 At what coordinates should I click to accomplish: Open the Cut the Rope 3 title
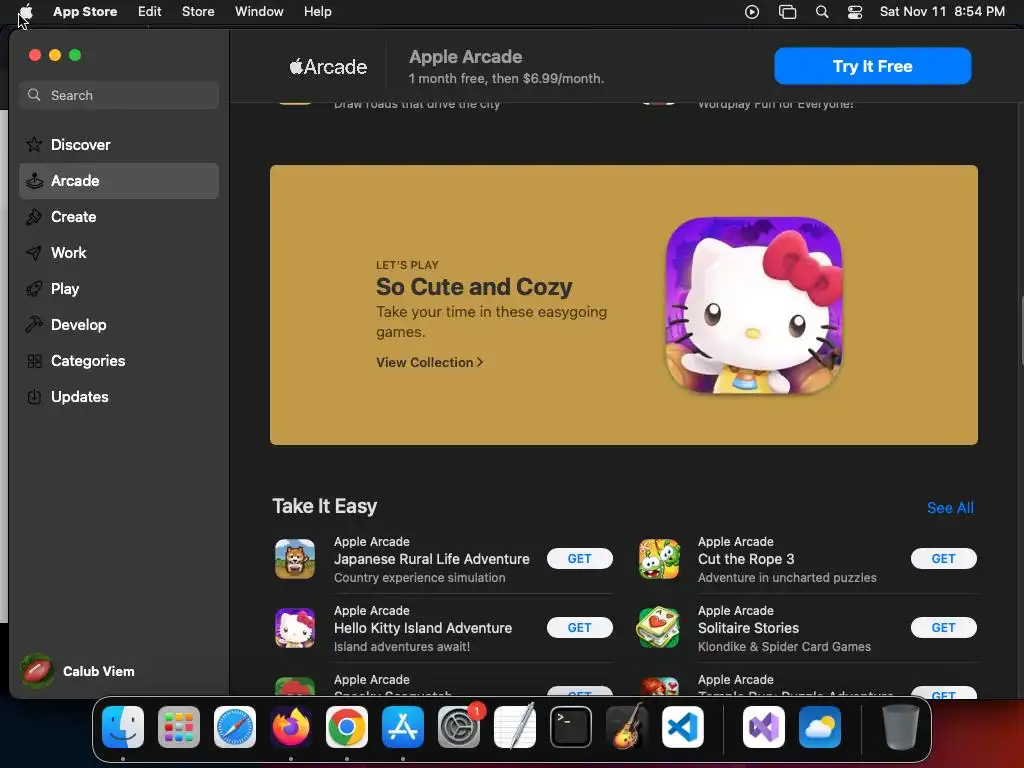[746, 559]
